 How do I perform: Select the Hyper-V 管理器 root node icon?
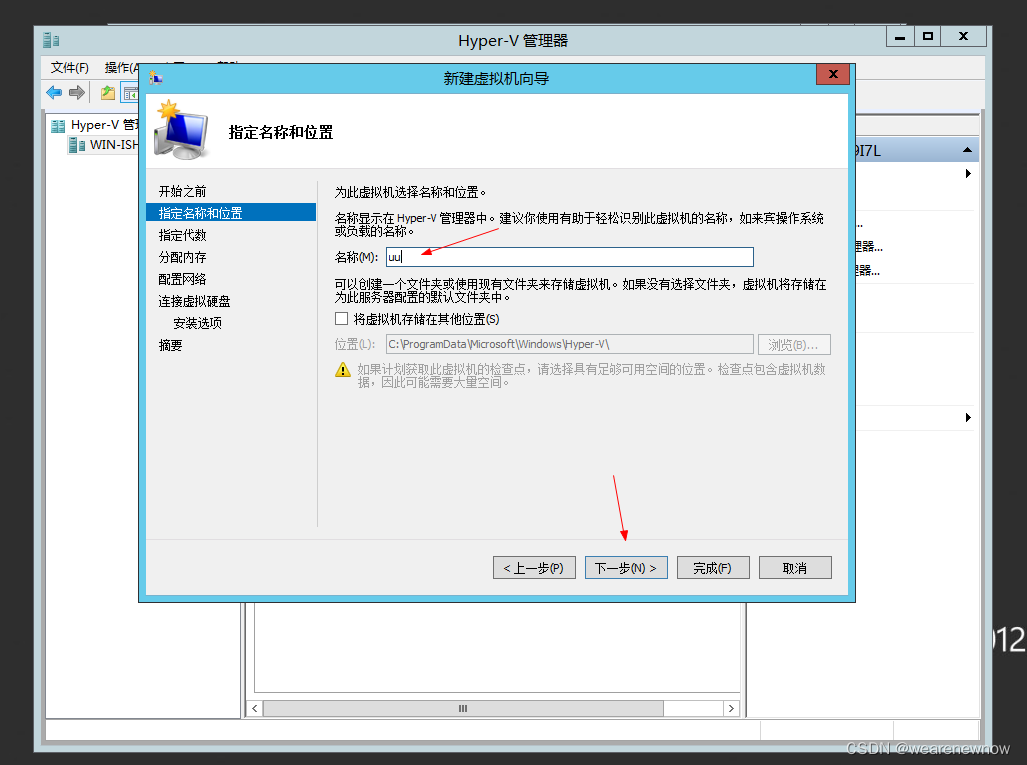coord(60,124)
